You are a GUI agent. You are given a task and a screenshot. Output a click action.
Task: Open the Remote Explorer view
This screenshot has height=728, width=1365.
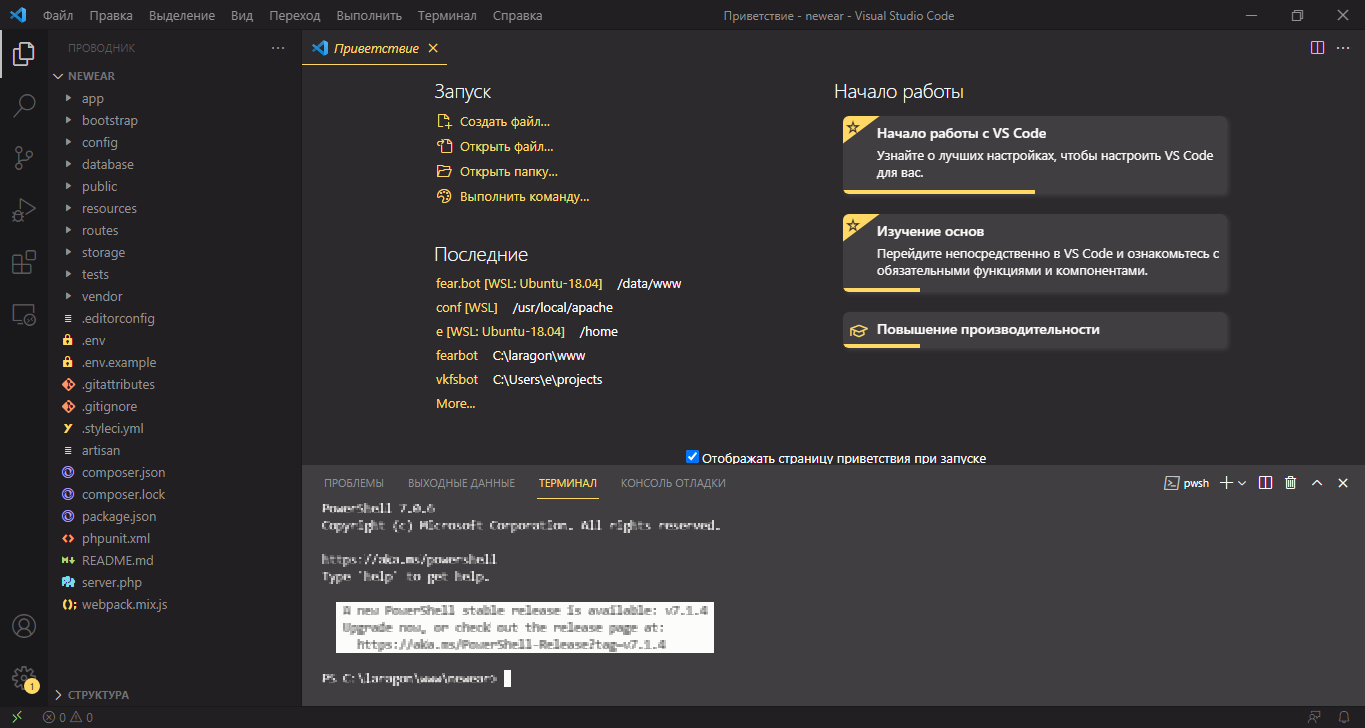point(24,314)
